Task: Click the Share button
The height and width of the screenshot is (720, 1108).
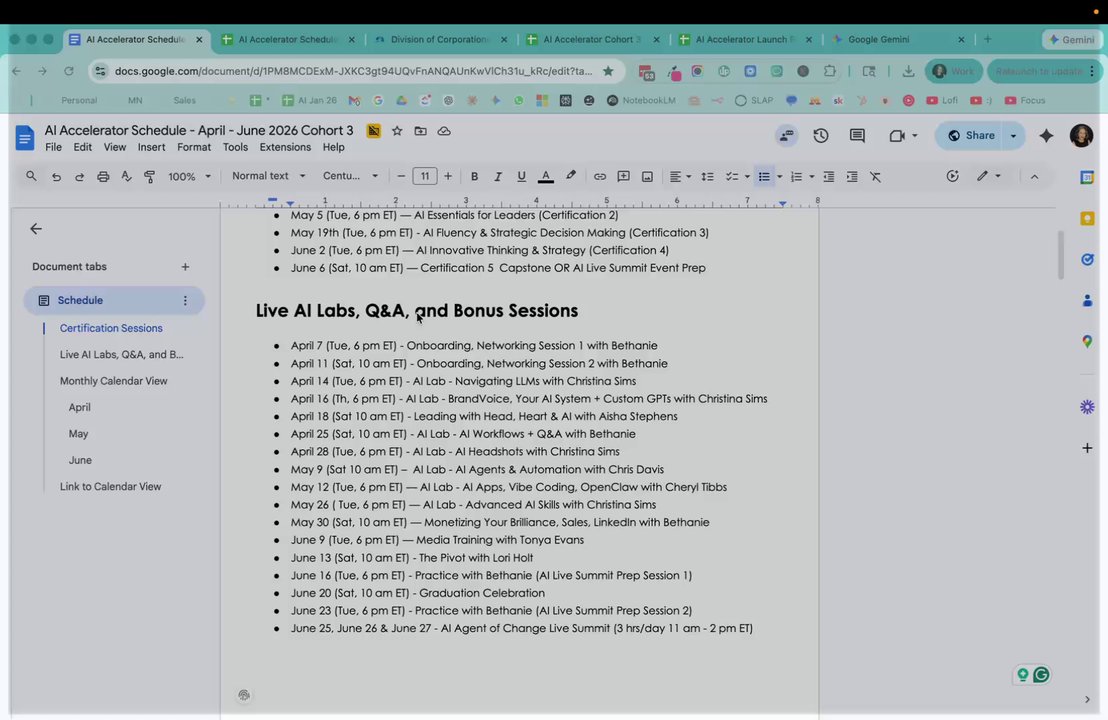Action: click(971, 135)
